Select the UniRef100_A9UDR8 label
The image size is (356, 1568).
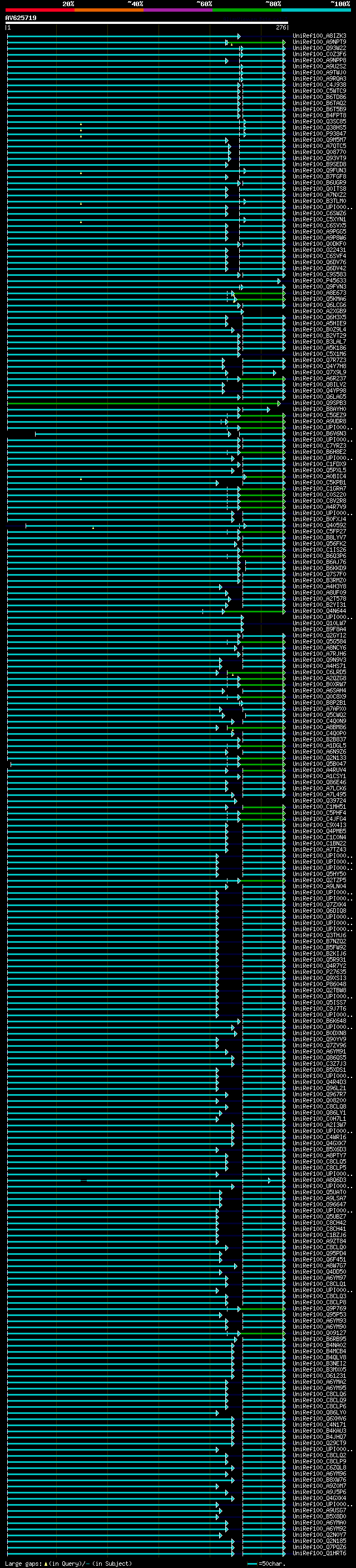[x=319, y=421]
